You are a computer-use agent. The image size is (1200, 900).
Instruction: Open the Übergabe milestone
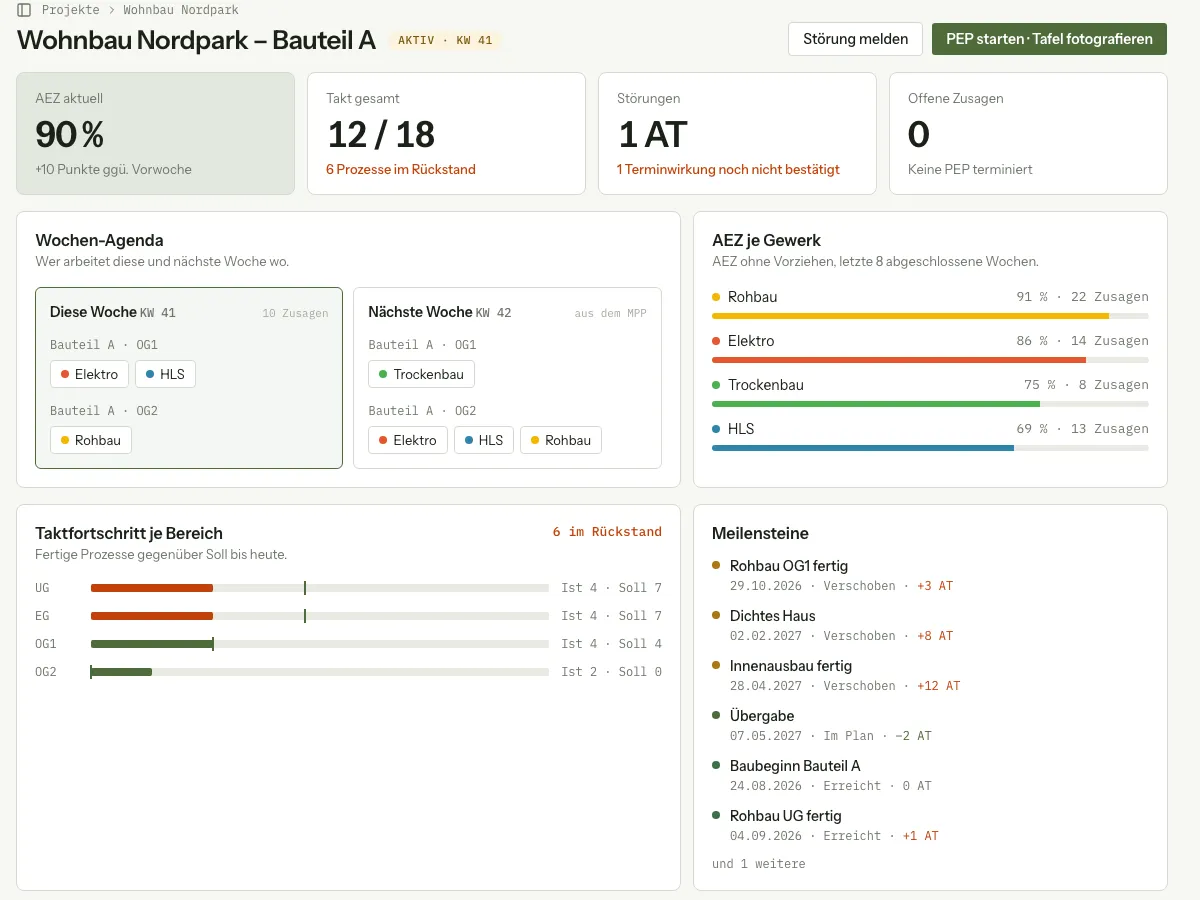[930, 725]
